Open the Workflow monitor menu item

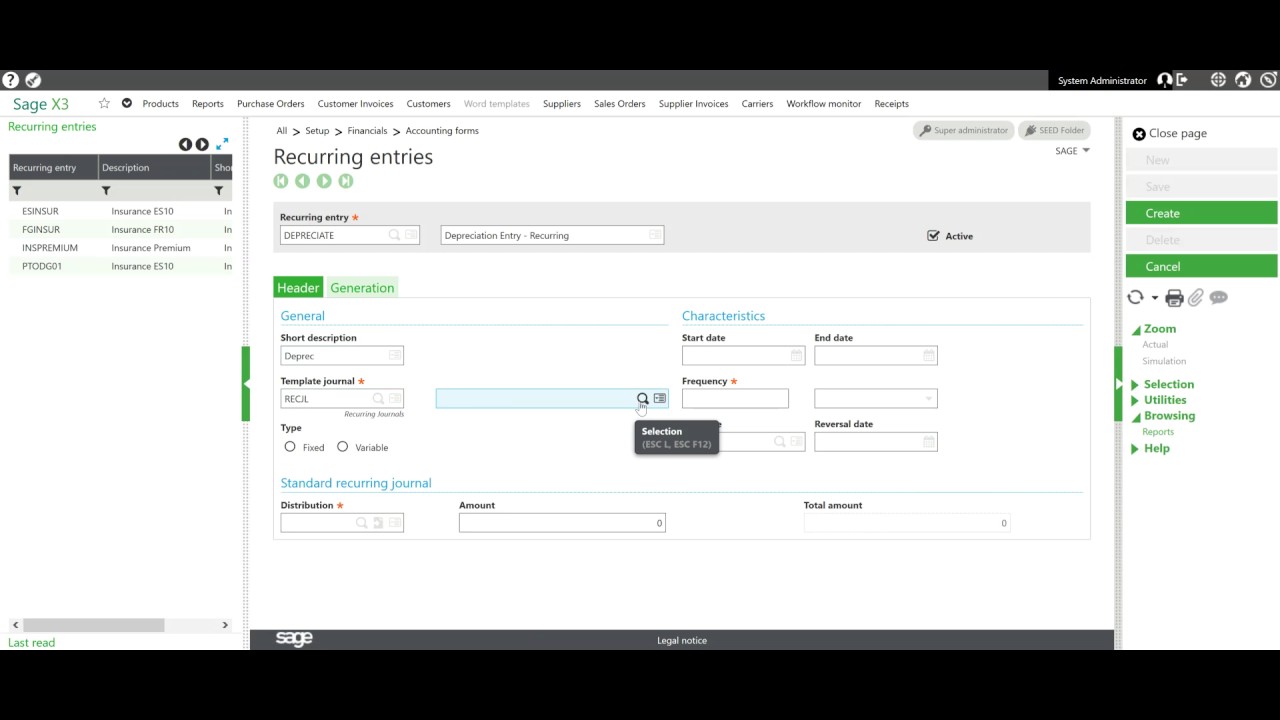[823, 104]
